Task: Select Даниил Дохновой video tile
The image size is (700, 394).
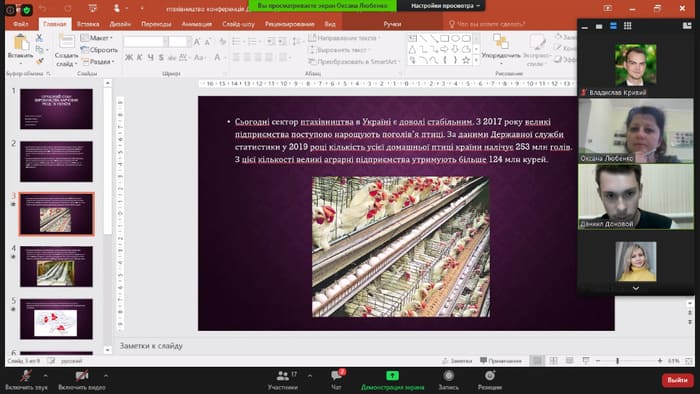Action: point(636,196)
